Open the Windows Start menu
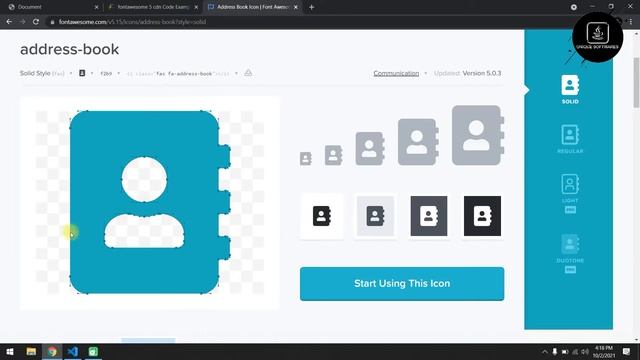640x360 pixels. (x=10, y=351)
